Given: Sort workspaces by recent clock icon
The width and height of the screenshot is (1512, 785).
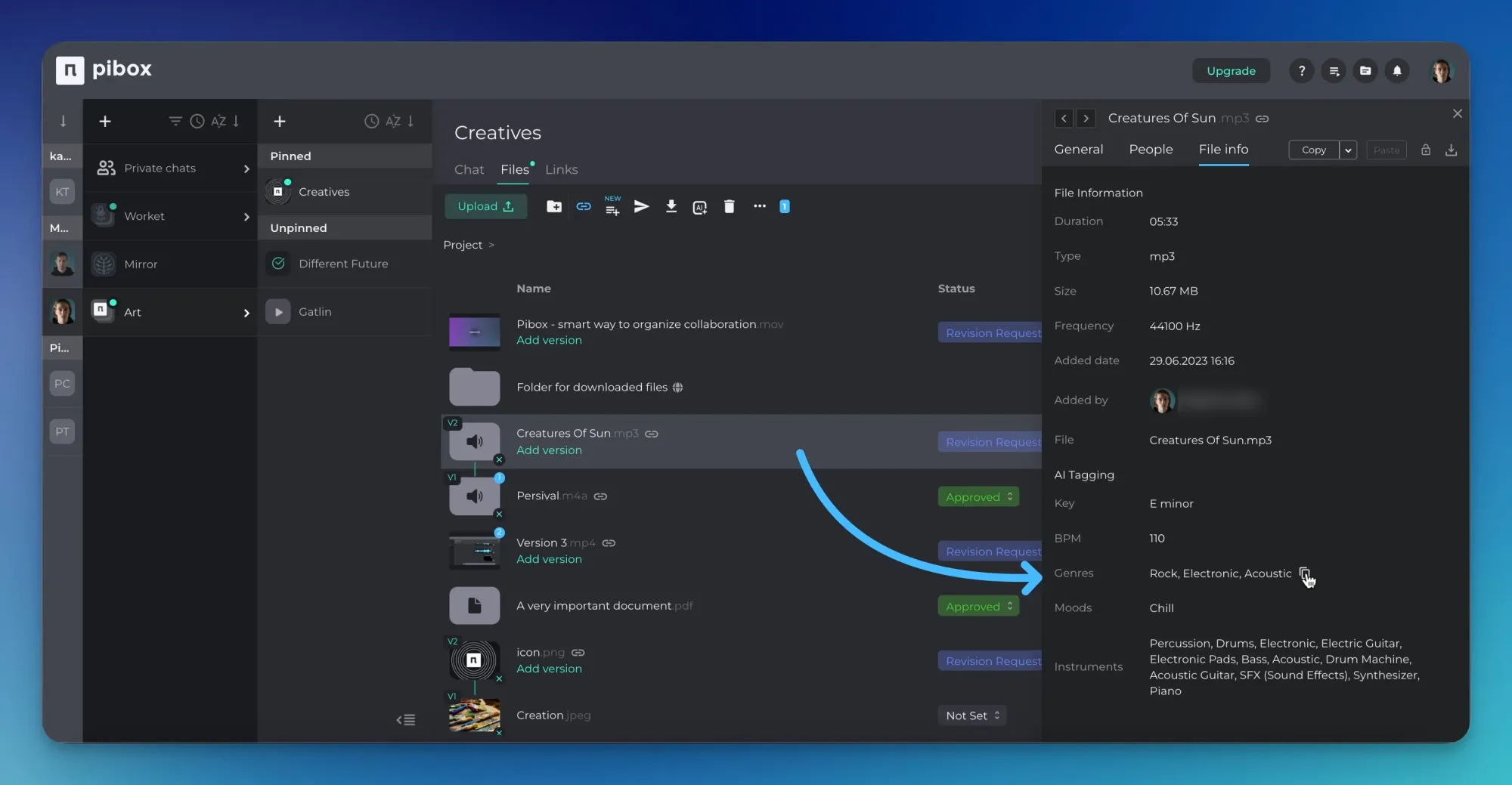Looking at the screenshot, I should [x=197, y=121].
